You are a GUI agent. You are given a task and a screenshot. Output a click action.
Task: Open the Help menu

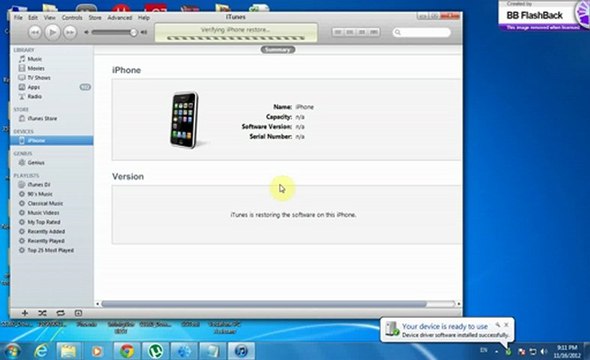[144, 18]
